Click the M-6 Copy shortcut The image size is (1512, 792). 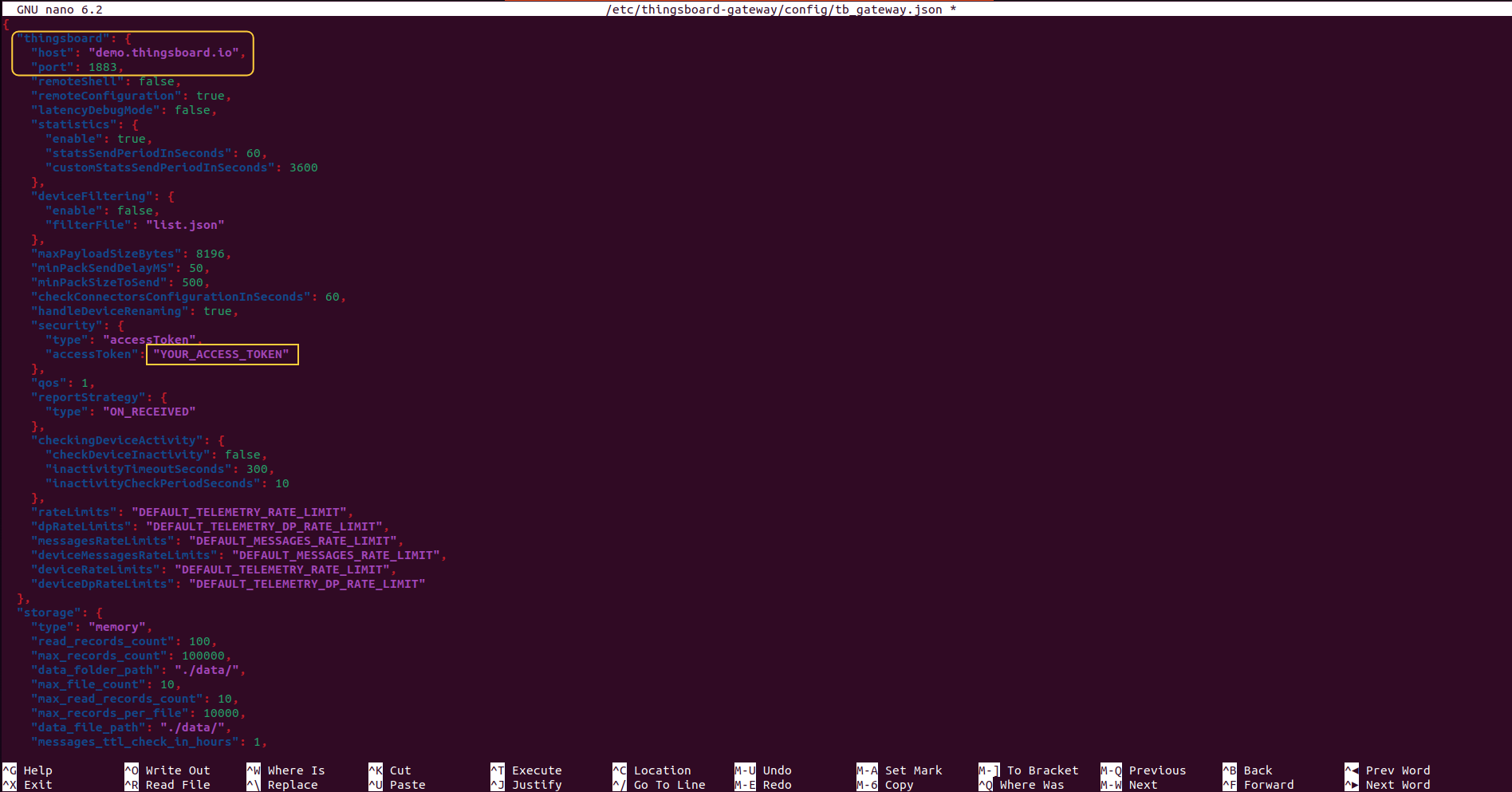(x=885, y=785)
